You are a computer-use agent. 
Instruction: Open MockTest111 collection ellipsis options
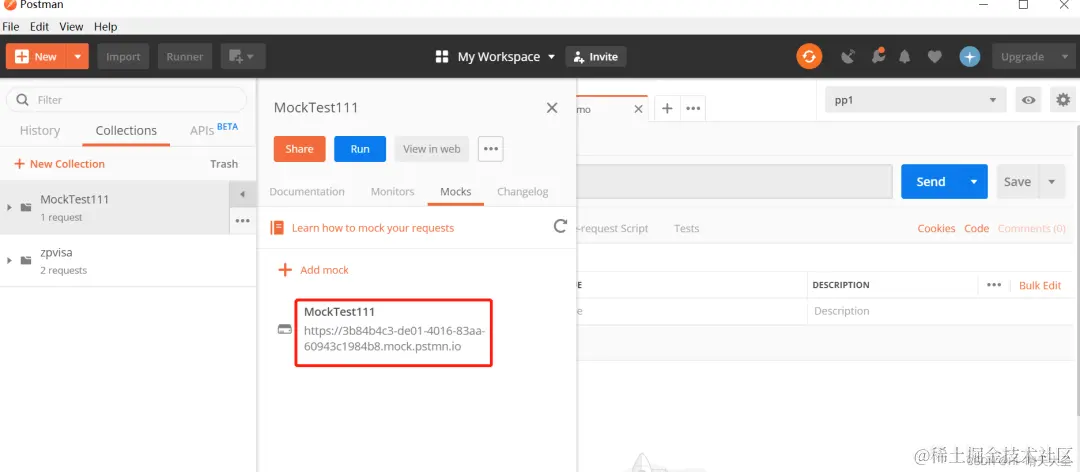[x=242, y=220]
